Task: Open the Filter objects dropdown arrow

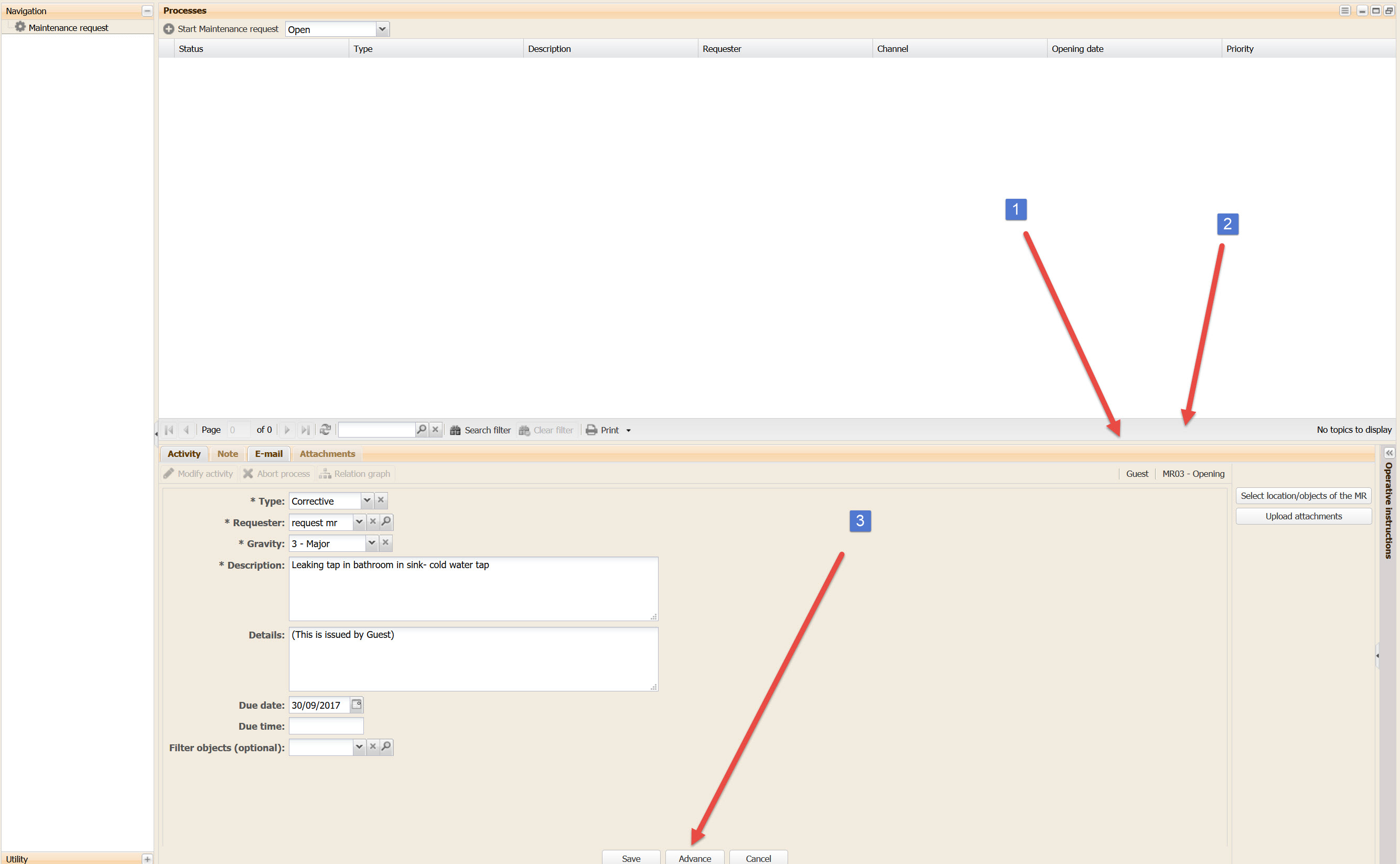Action: click(359, 747)
